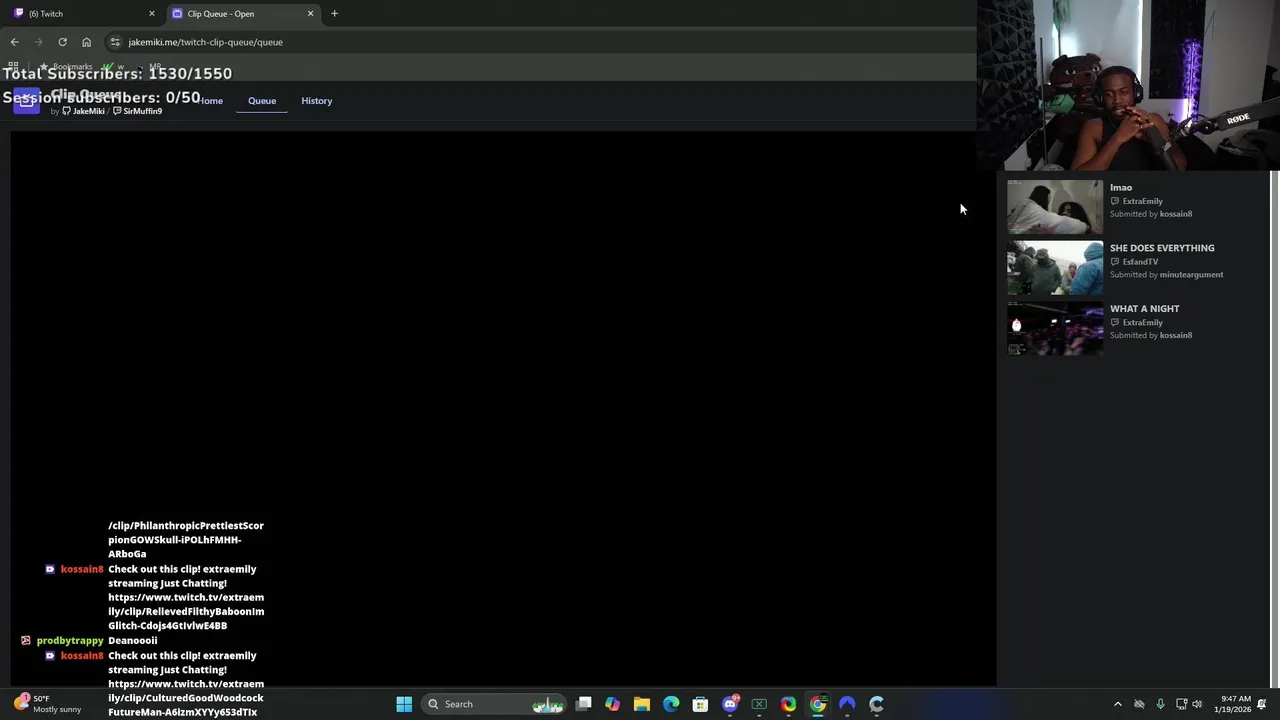Switch to the (6) Twitch browser tab

coord(83,14)
